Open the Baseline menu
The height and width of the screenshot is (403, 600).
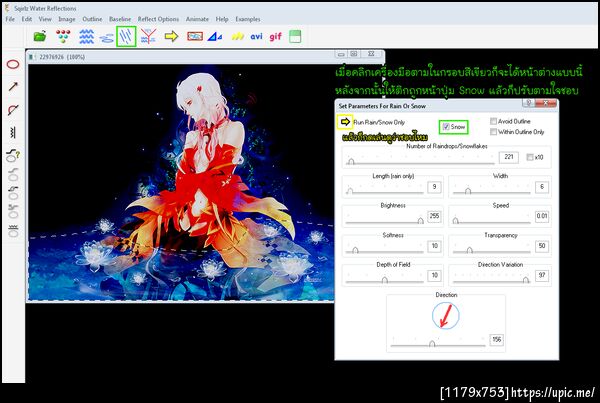pos(120,19)
